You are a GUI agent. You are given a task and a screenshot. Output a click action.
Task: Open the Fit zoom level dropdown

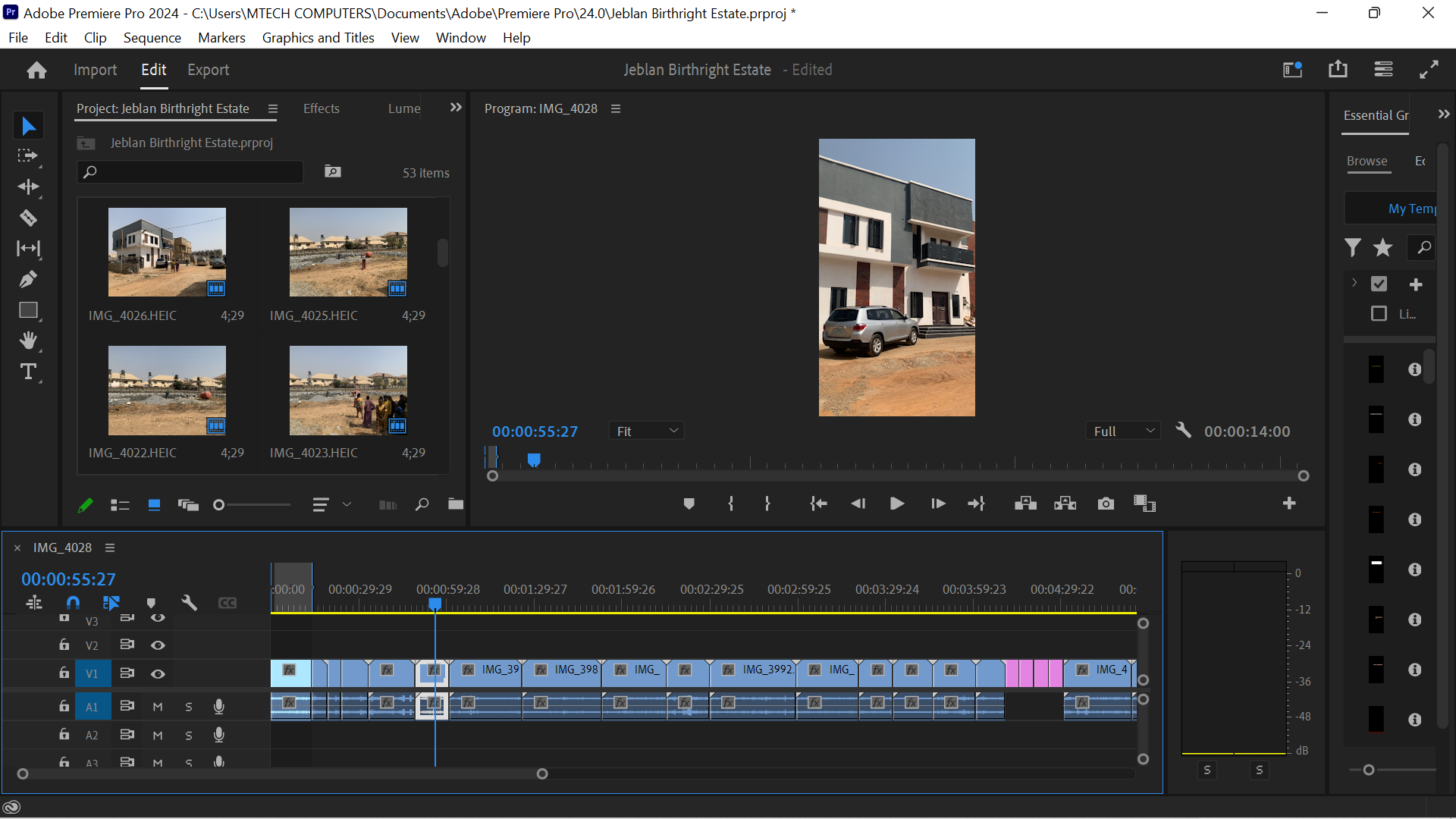[646, 431]
